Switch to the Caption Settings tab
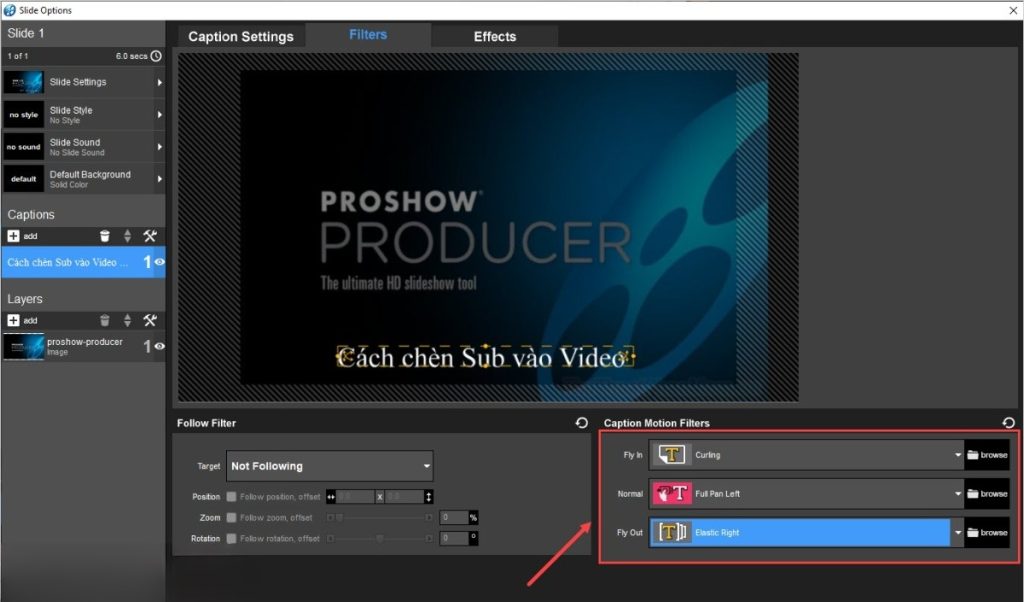This screenshot has height=602, width=1024. (241, 35)
